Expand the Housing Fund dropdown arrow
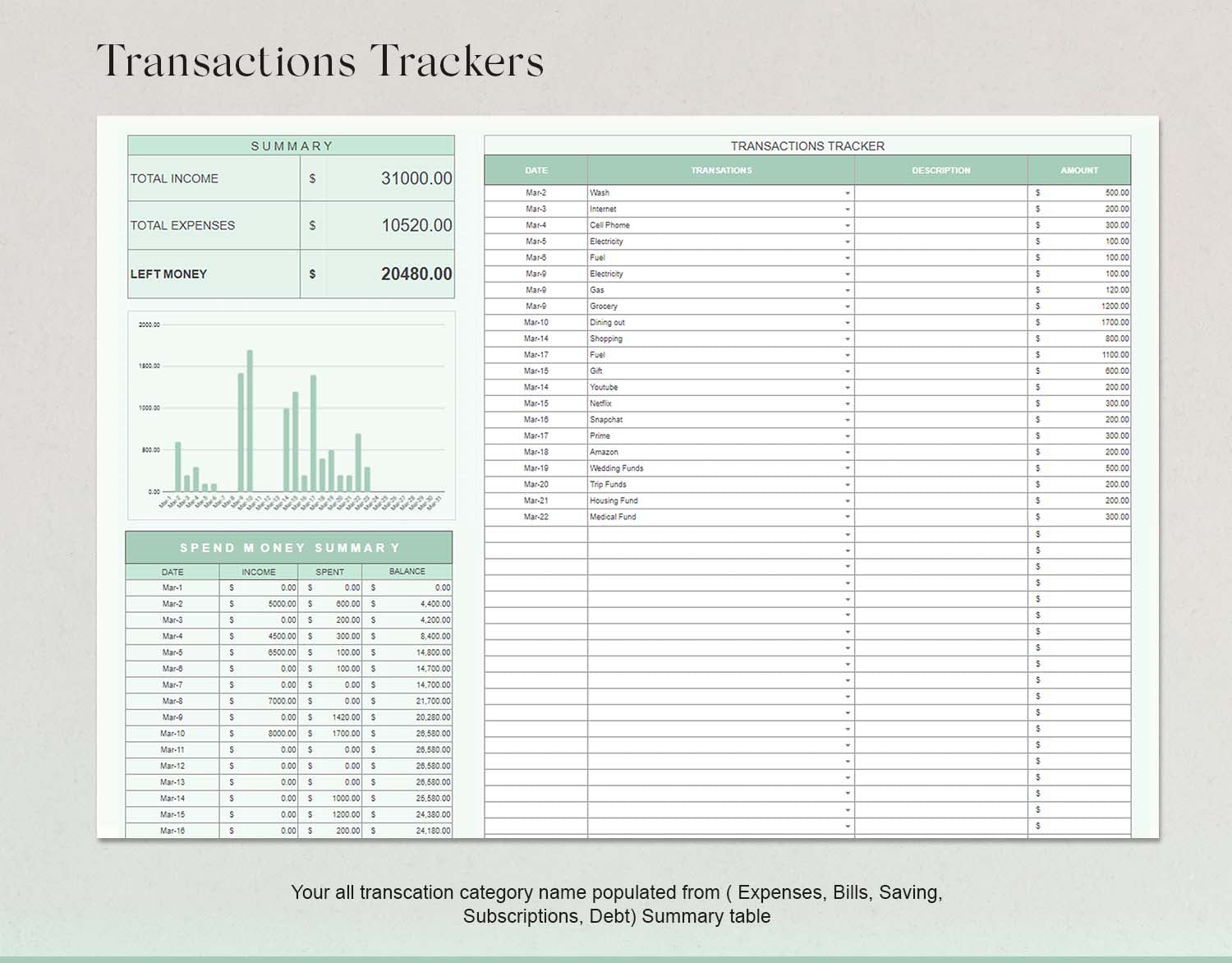The height and width of the screenshot is (963, 1232). [847, 501]
